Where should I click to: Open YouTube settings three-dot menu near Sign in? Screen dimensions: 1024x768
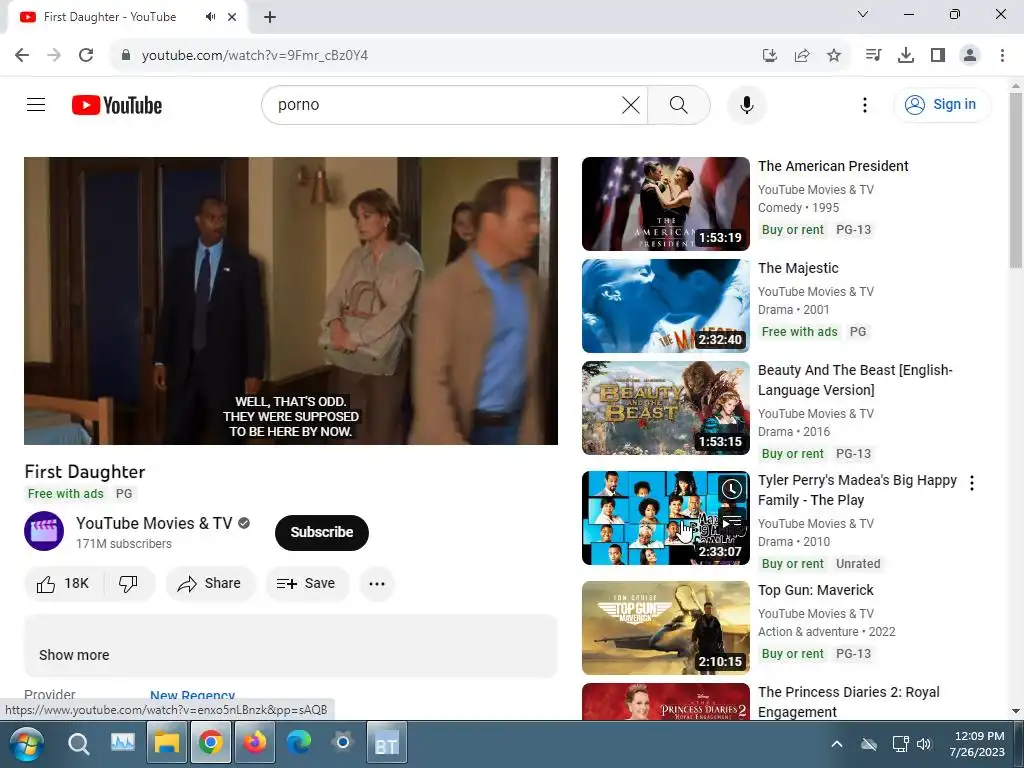pyautogui.click(x=865, y=104)
